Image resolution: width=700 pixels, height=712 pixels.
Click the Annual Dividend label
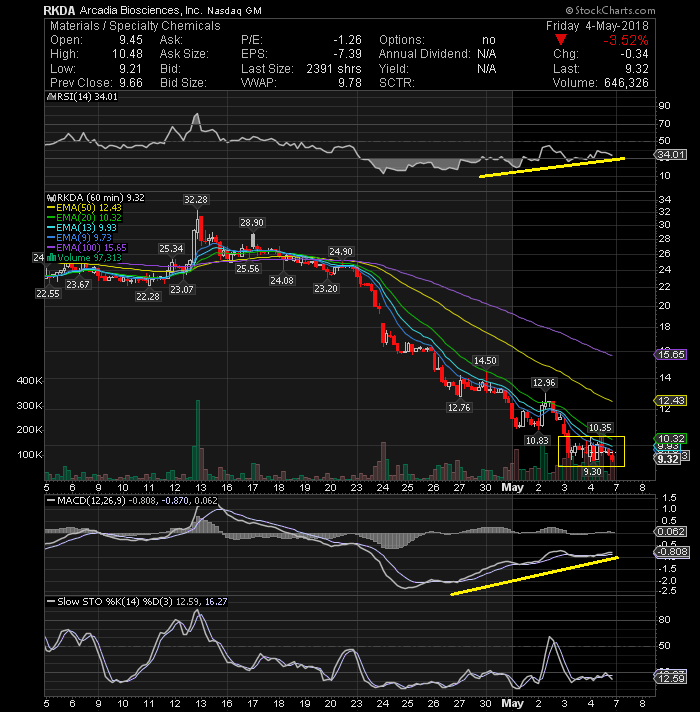(x=425, y=54)
